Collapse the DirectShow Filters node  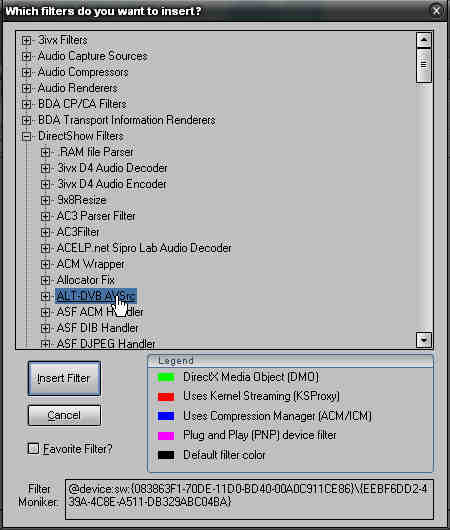point(26,136)
